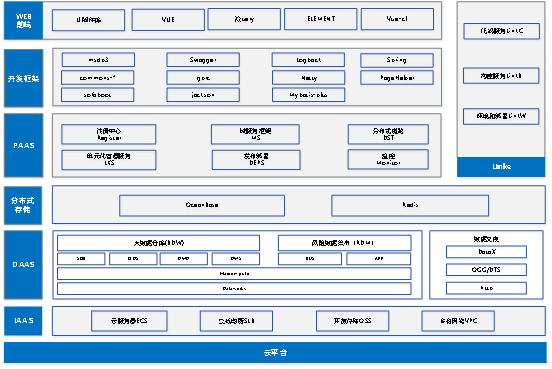The image size is (552, 369).
Task: Click the 分布式 DST box
Action: coord(388,134)
